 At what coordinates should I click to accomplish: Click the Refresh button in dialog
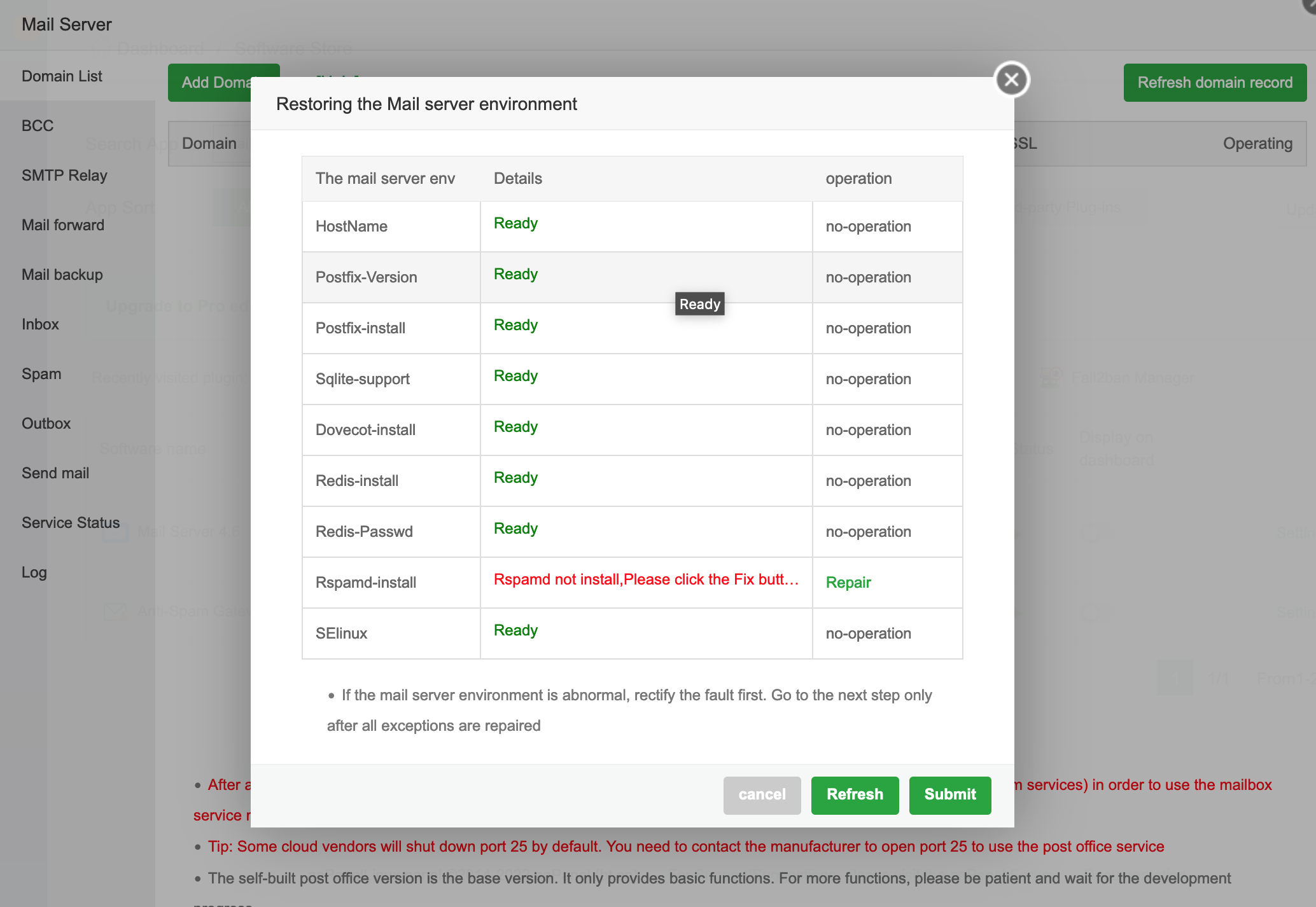pos(854,794)
